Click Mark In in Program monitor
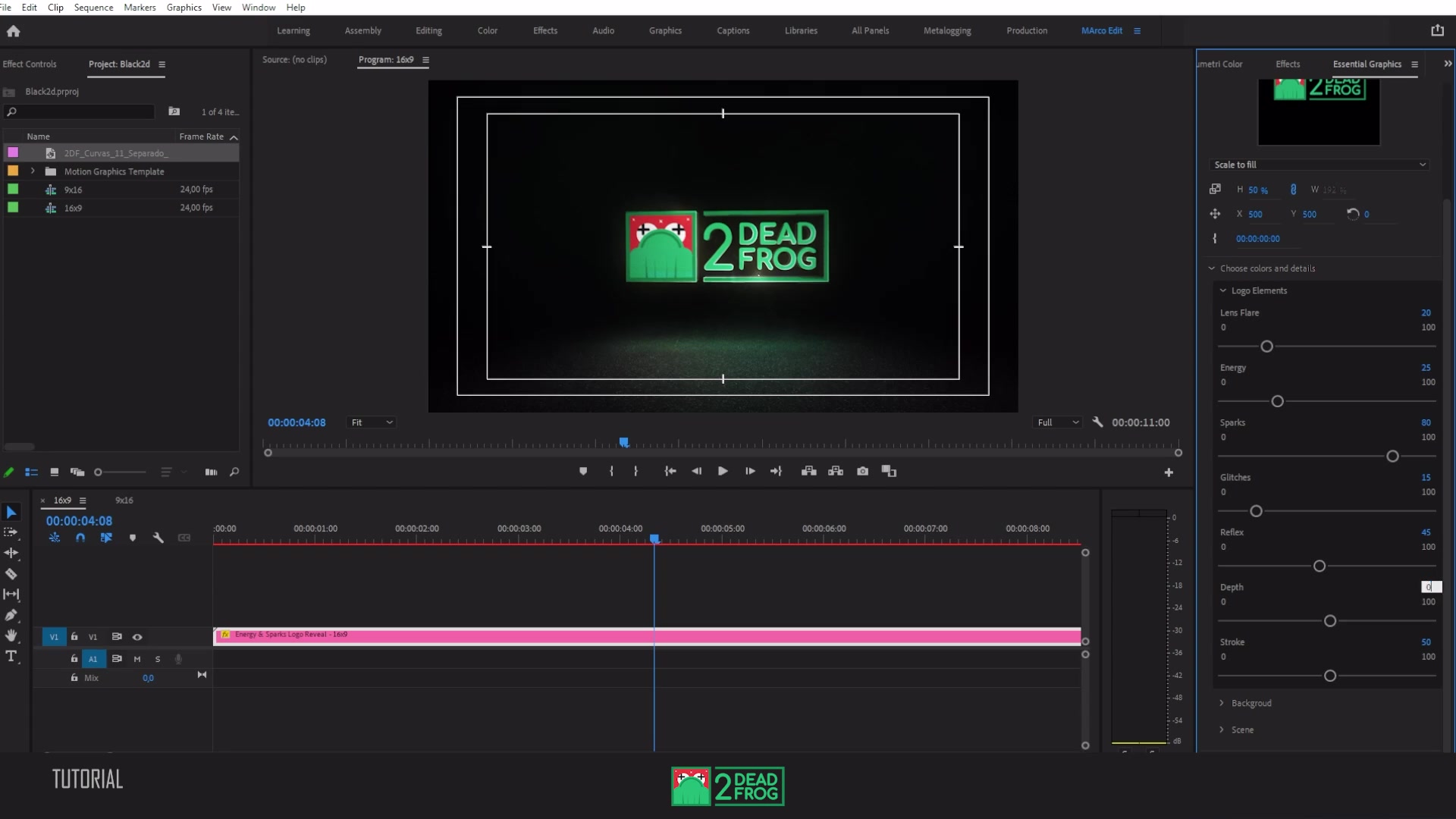Screen dimensions: 1456x819 click(611, 471)
